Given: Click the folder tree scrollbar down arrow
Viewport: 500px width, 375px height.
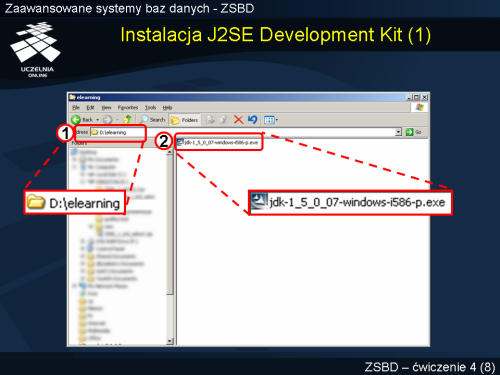Looking at the screenshot, I should (170, 341).
